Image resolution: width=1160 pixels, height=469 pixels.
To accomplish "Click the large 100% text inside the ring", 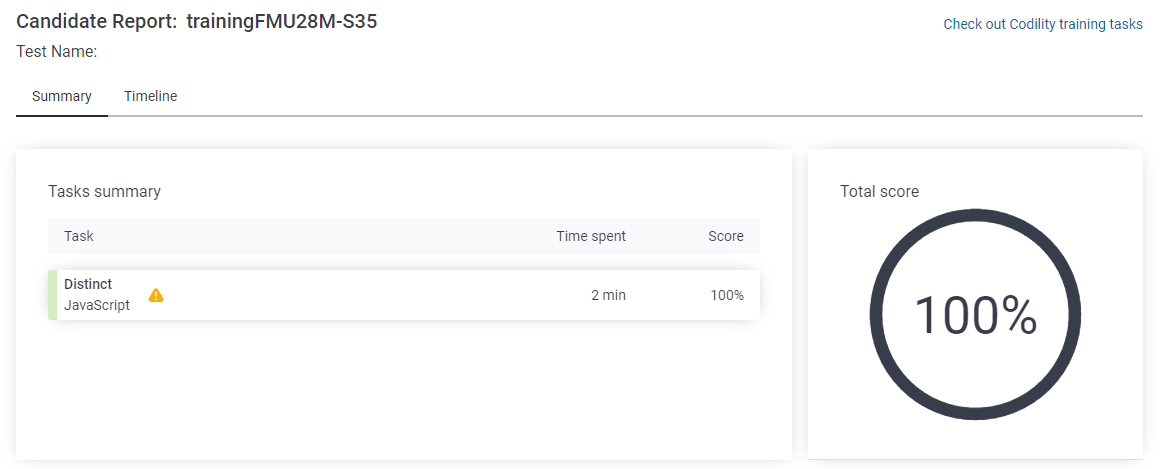I will click(x=975, y=316).
